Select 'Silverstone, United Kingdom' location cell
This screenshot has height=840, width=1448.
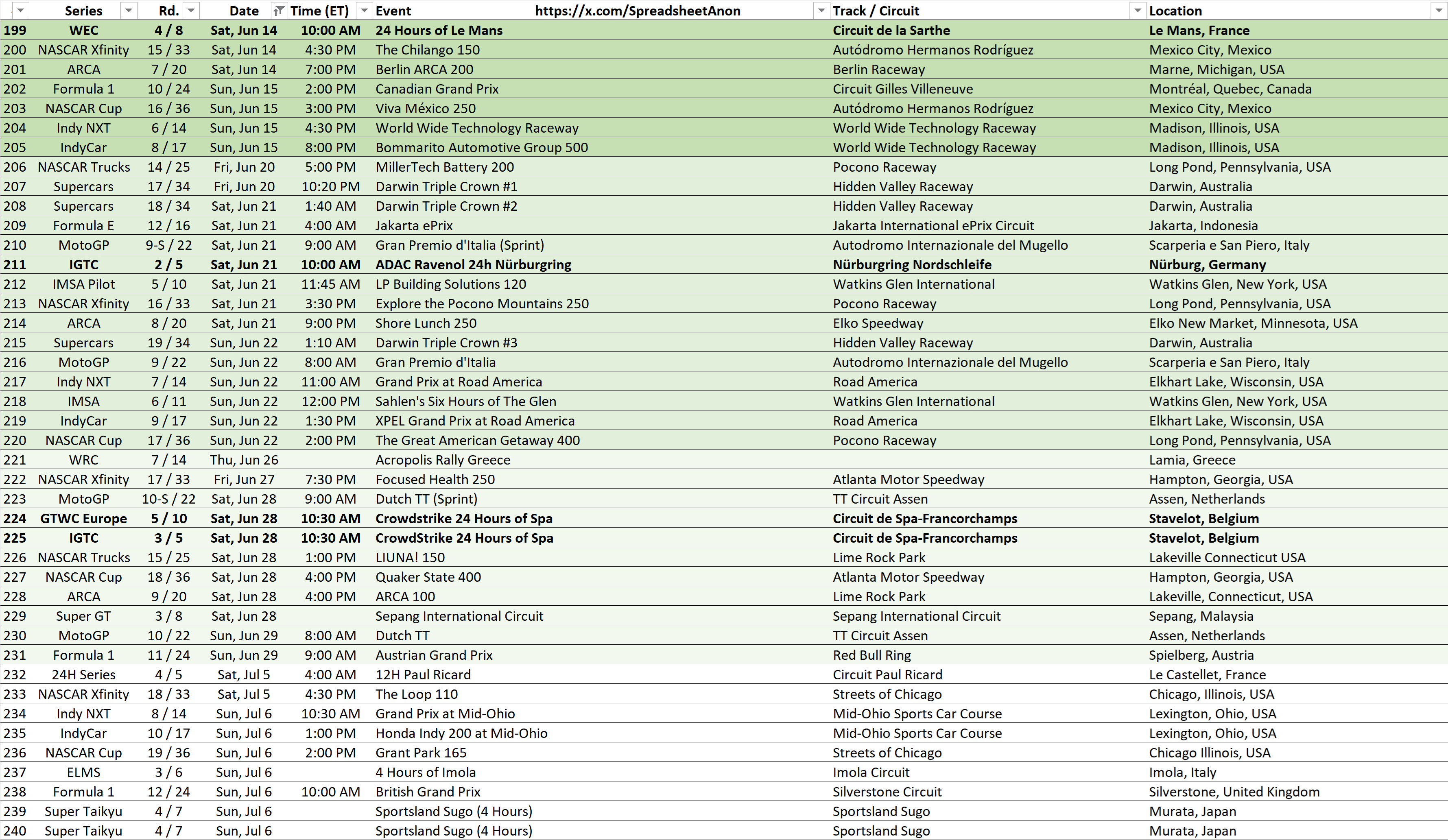(x=1234, y=792)
